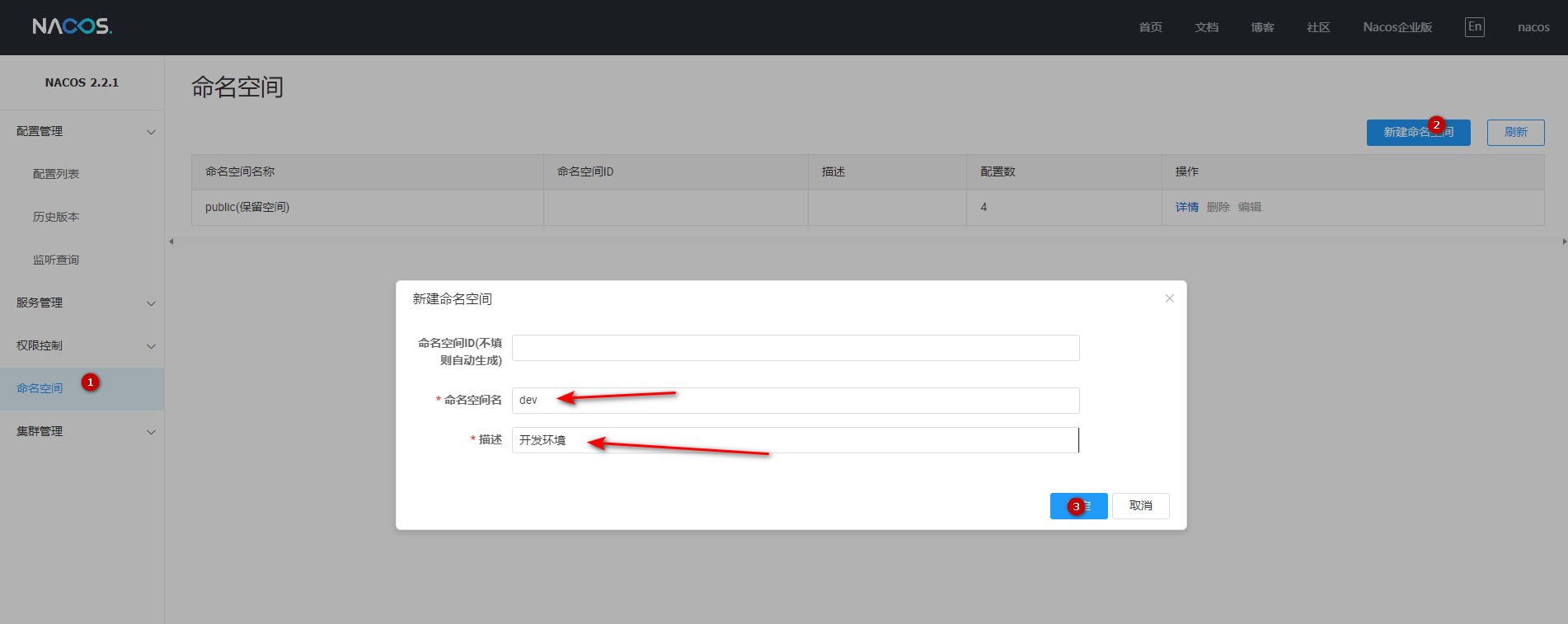
Task: Click 删除 for the public namespace
Action: click(1218, 207)
